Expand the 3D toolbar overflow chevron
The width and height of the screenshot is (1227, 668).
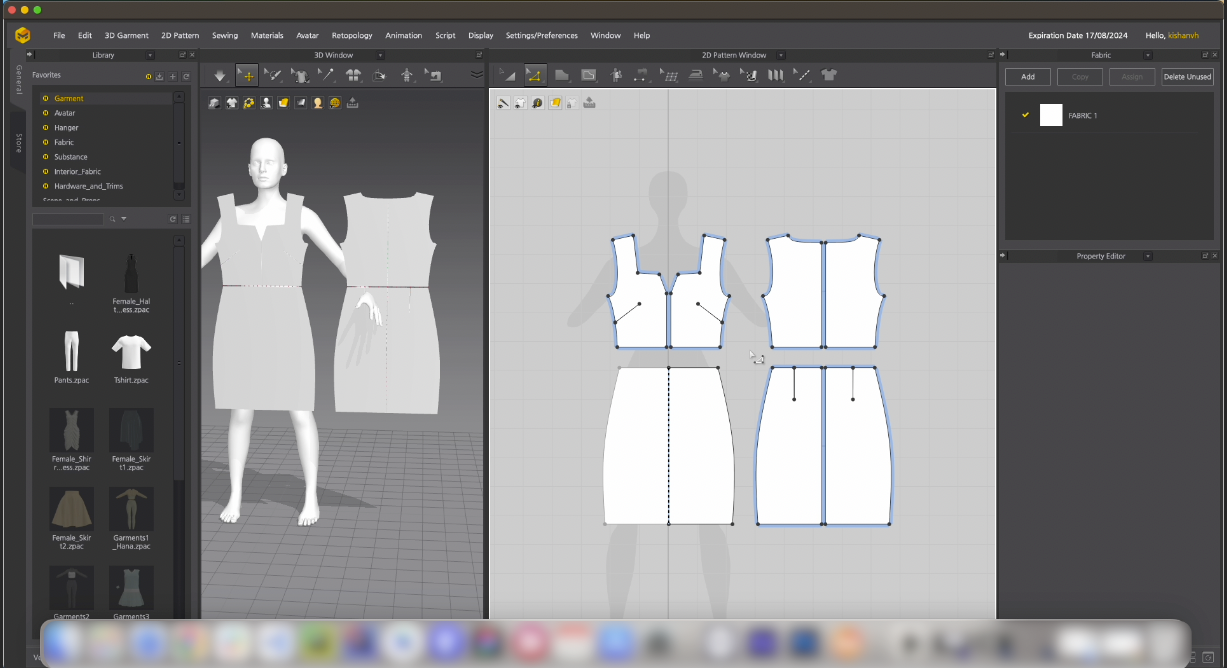pyautogui.click(x=476, y=74)
